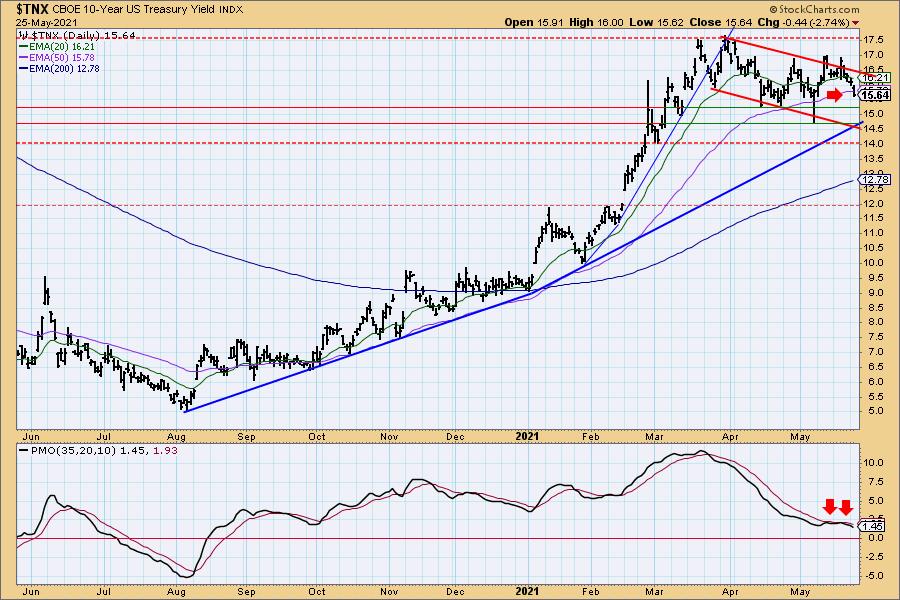Screen dimensions: 900x600
Task: Select the Low 15.62 value
Action: (655, 22)
